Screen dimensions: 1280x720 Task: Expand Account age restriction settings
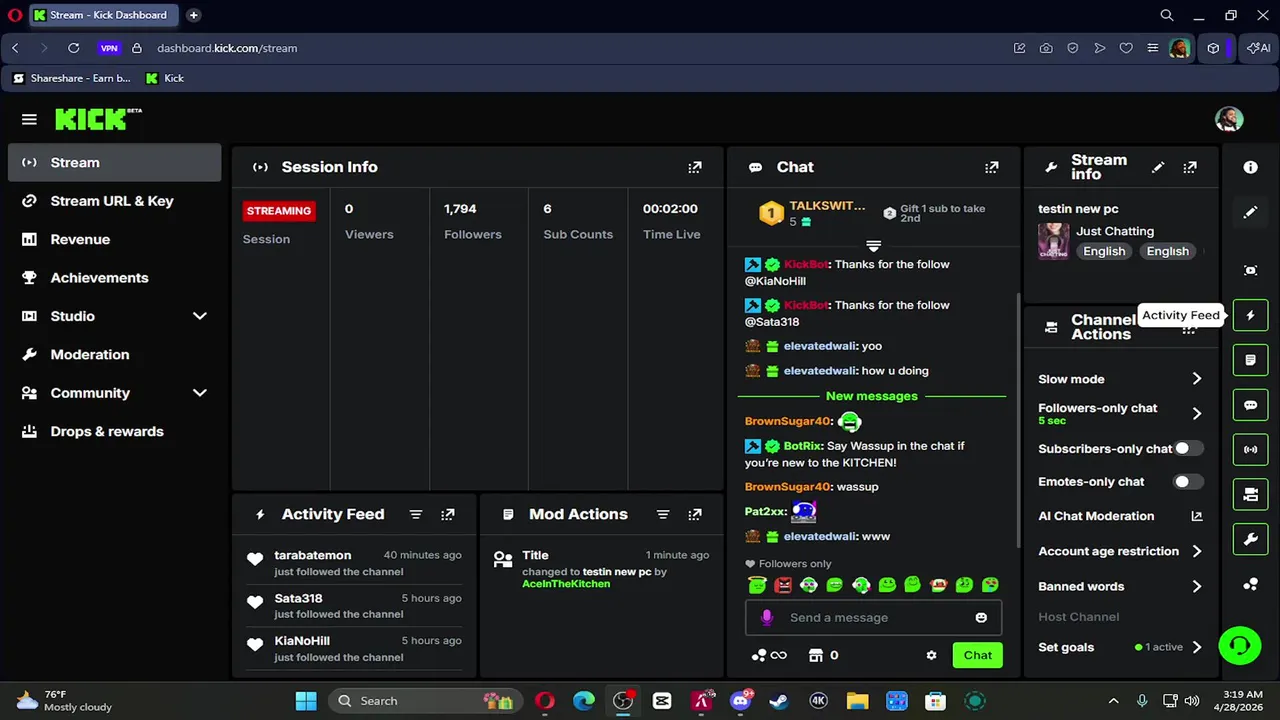[1197, 551]
